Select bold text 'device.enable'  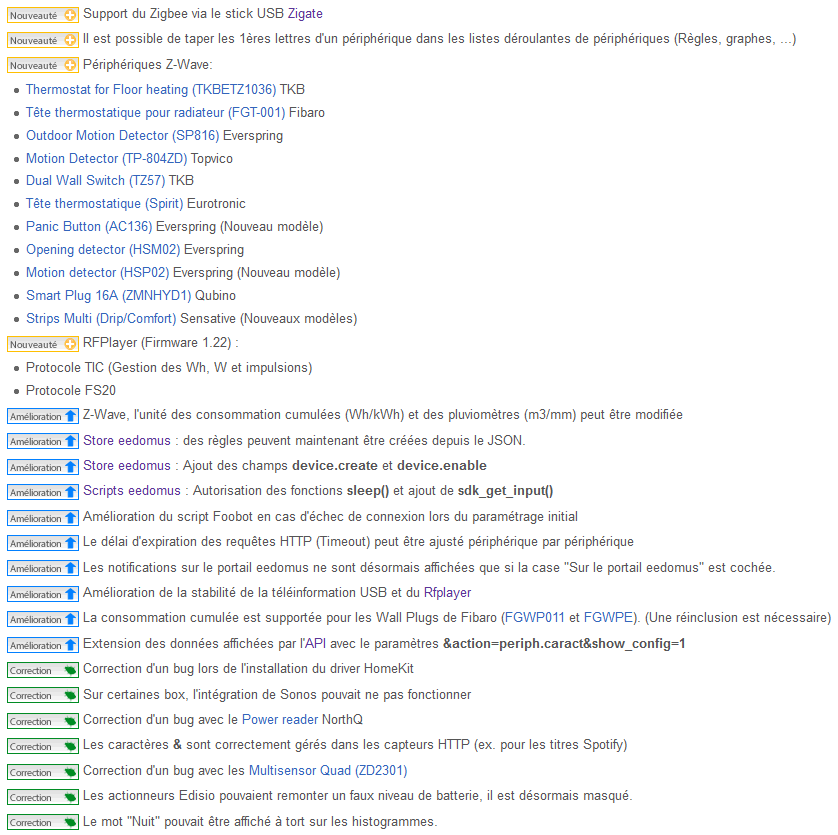pos(441,466)
